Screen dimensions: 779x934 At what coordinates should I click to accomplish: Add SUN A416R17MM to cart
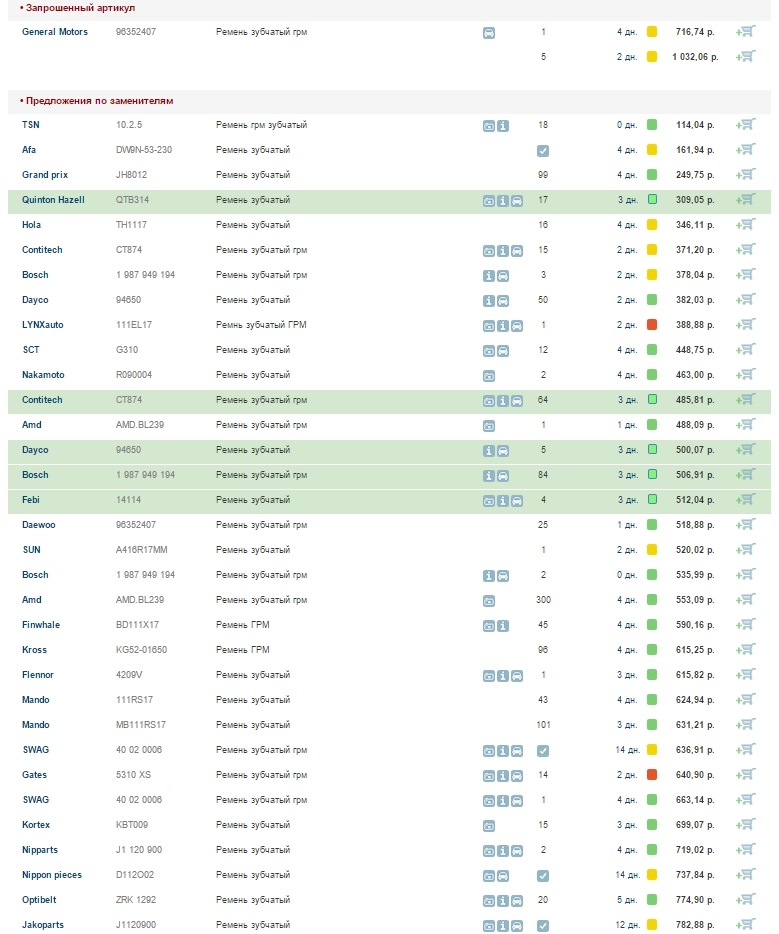746,550
